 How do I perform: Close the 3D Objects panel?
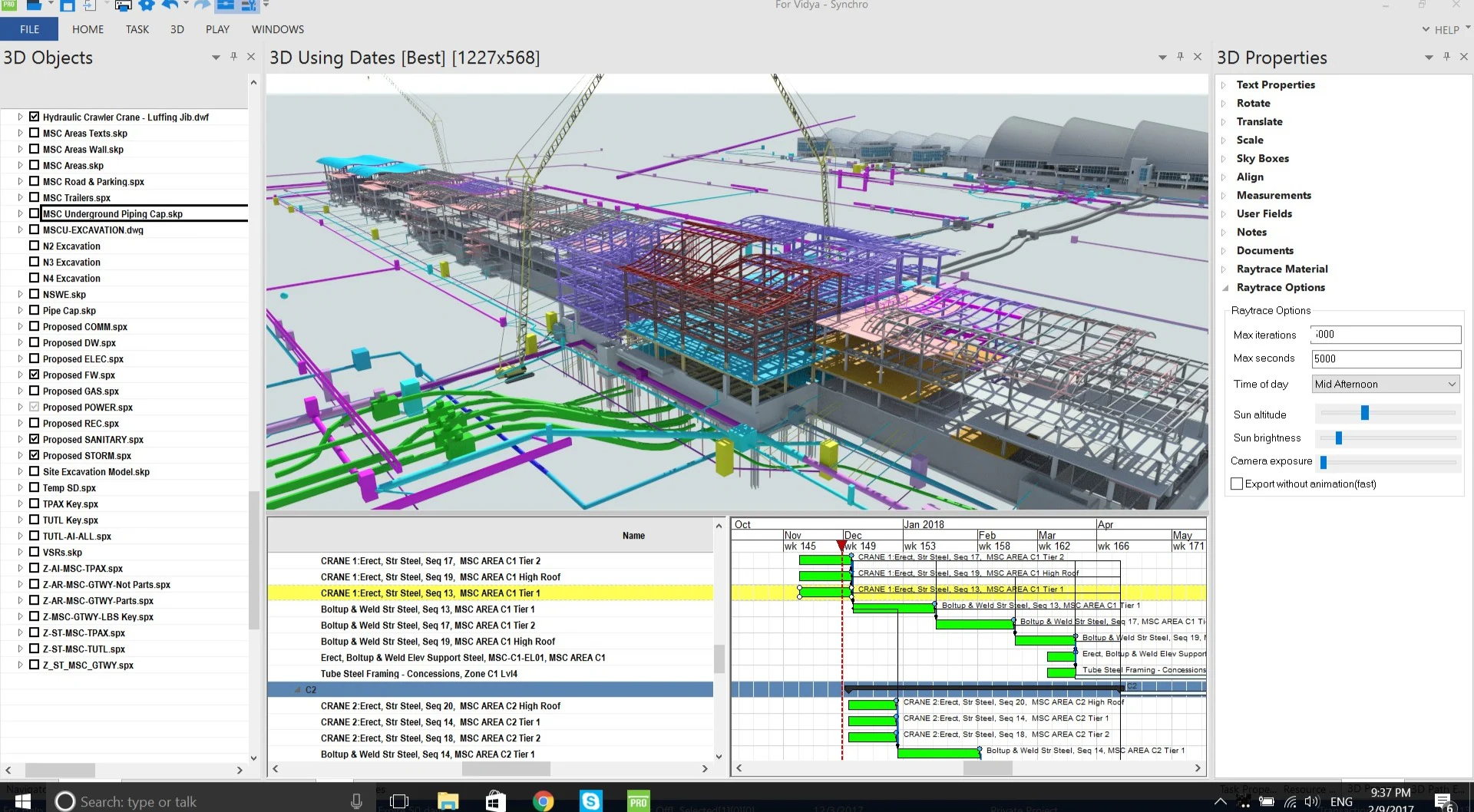pyautogui.click(x=251, y=57)
